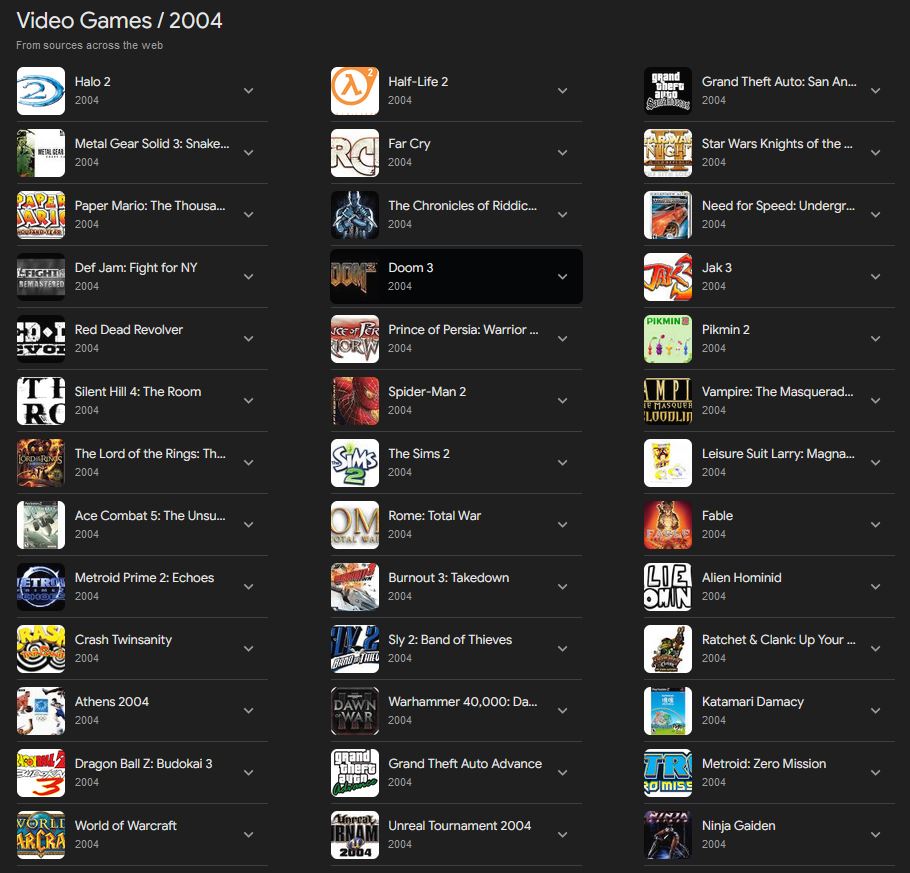Click the Half-Life 2 lambda logo thumbnail
Viewport: 910px width, 873px height.
(355, 91)
